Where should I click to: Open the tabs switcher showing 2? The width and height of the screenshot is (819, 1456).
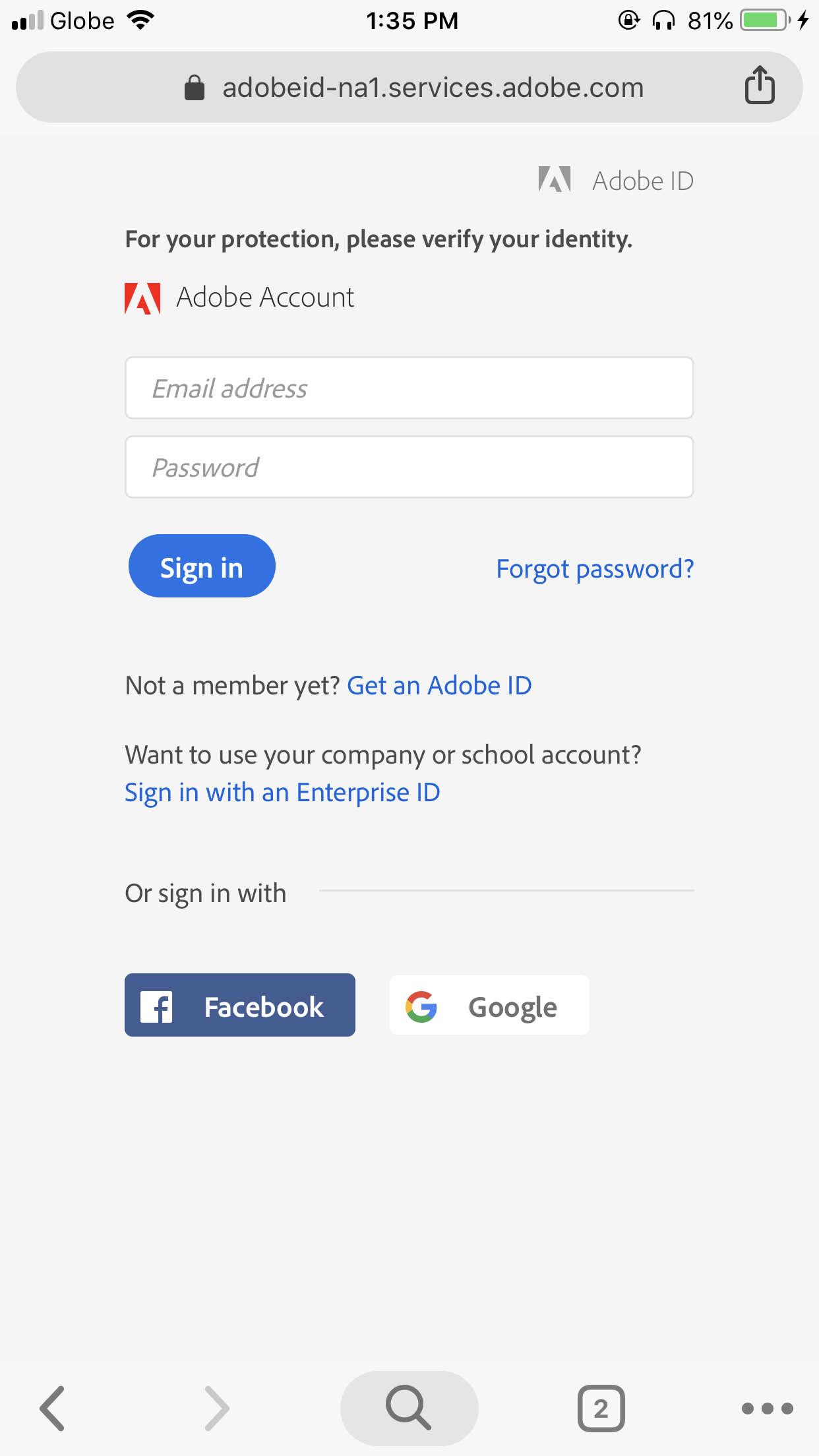(x=601, y=1408)
